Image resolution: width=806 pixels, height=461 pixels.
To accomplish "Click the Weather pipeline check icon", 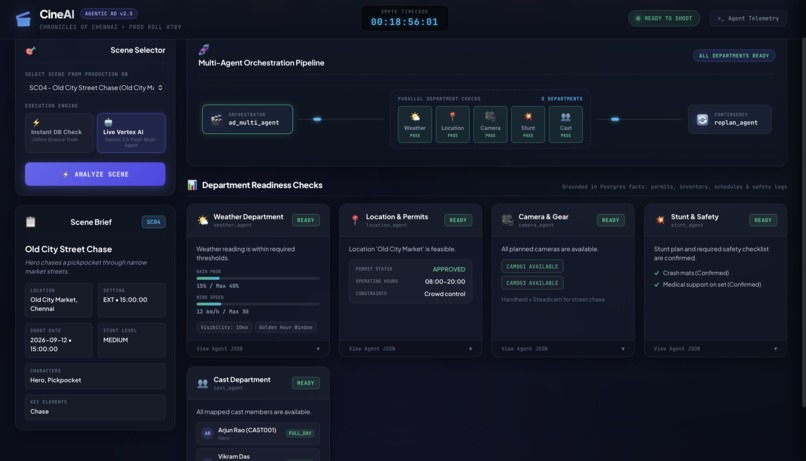I will coord(415,117).
